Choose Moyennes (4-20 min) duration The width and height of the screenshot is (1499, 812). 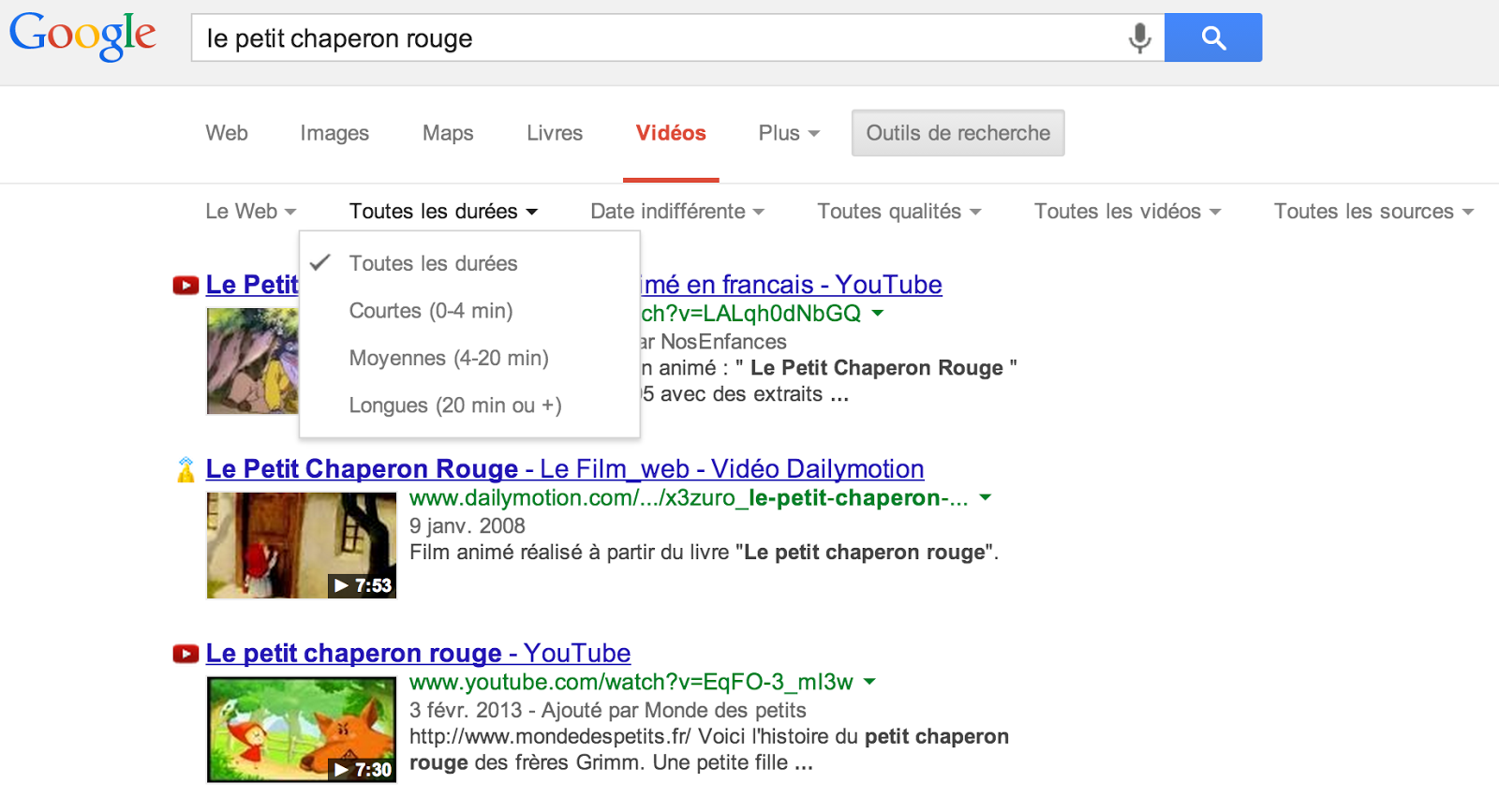click(x=469, y=358)
